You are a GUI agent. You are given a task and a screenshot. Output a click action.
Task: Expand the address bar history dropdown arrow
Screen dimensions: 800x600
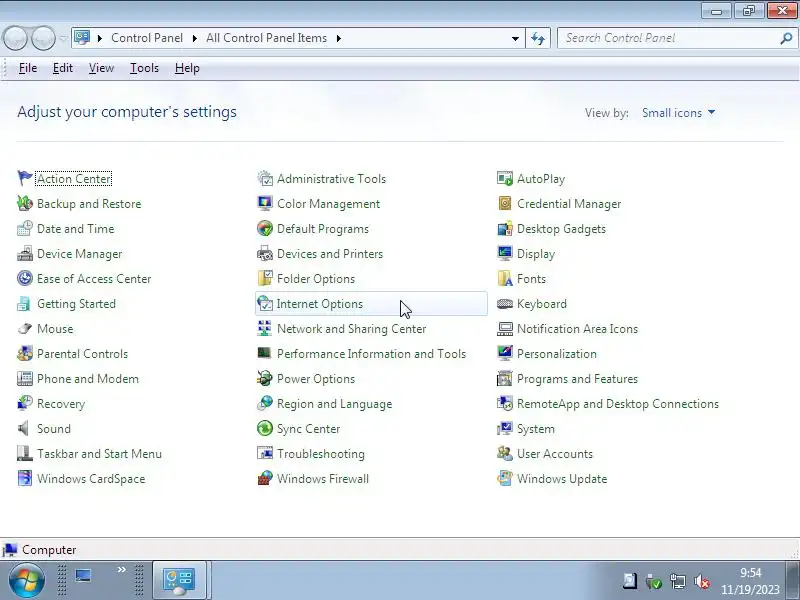coord(515,38)
